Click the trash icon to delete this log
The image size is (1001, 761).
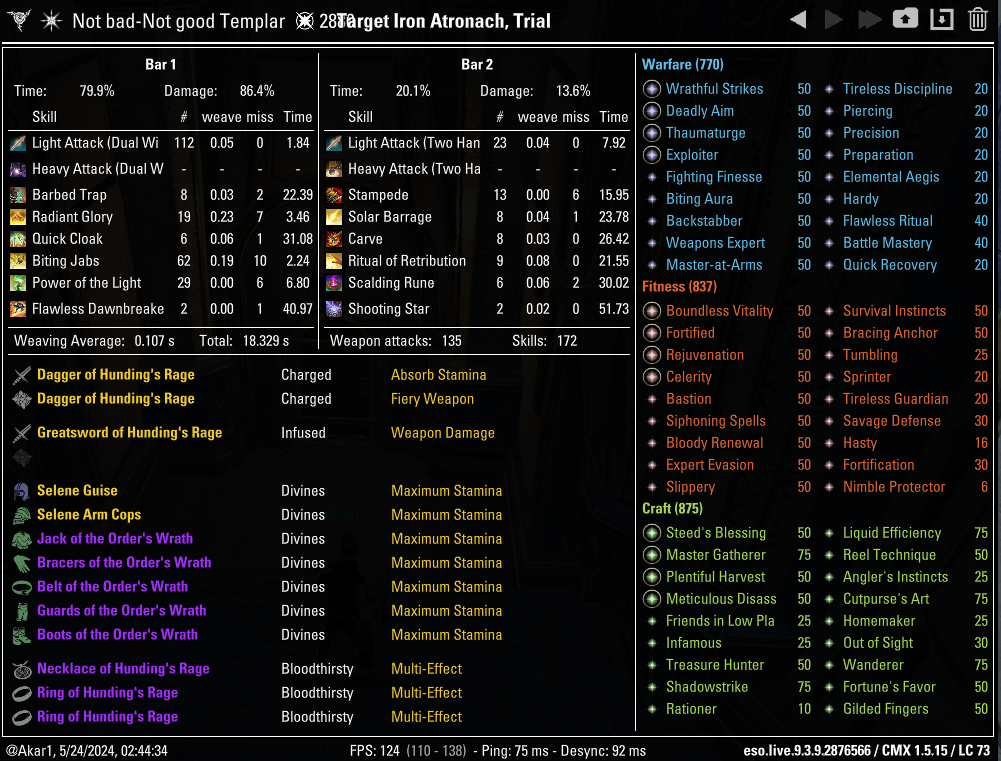coord(978,20)
